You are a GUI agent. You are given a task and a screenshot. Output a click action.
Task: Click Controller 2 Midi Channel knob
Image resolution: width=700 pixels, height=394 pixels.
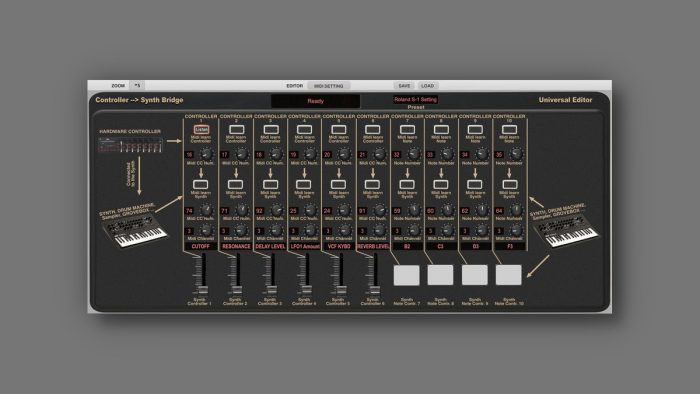point(242,230)
